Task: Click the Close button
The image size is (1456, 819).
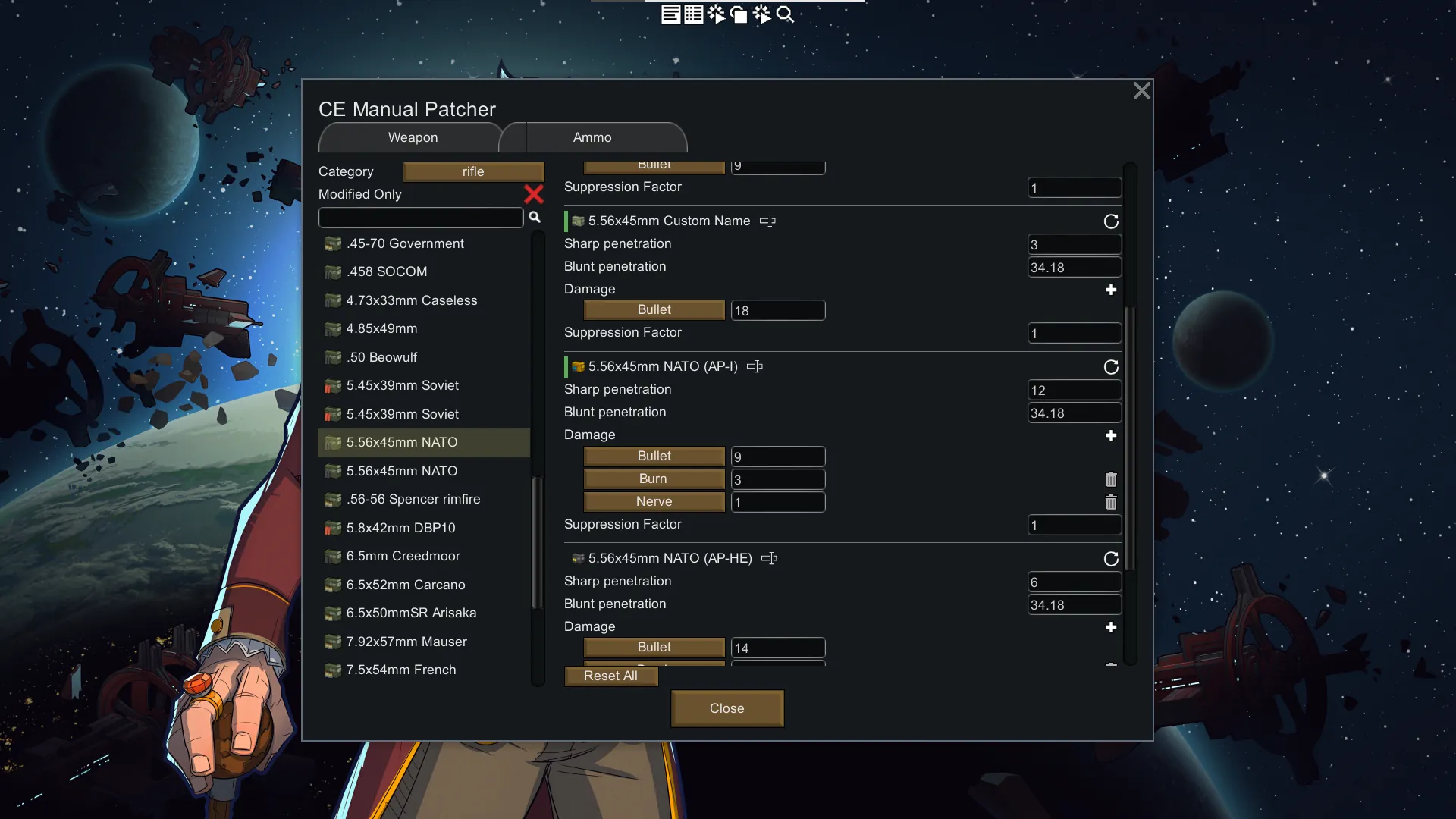Action: click(726, 708)
